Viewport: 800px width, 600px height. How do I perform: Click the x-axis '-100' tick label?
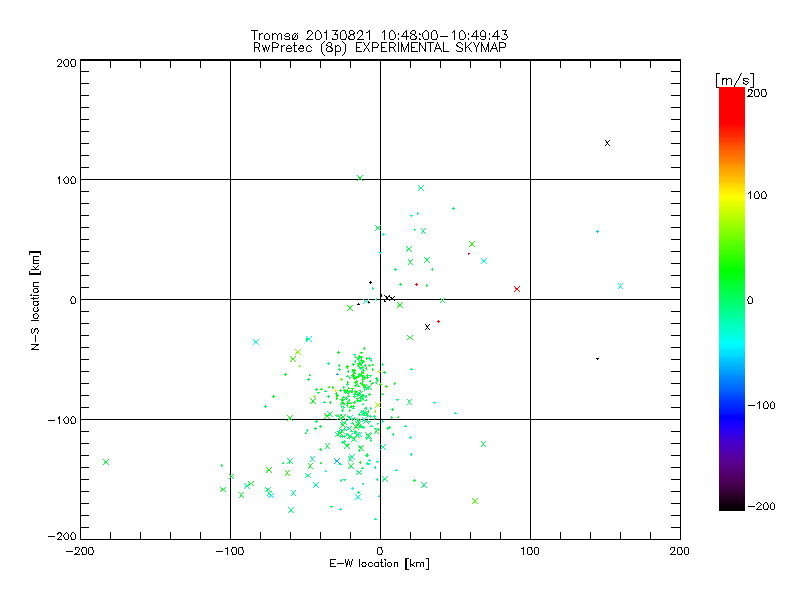pyautogui.click(x=230, y=551)
